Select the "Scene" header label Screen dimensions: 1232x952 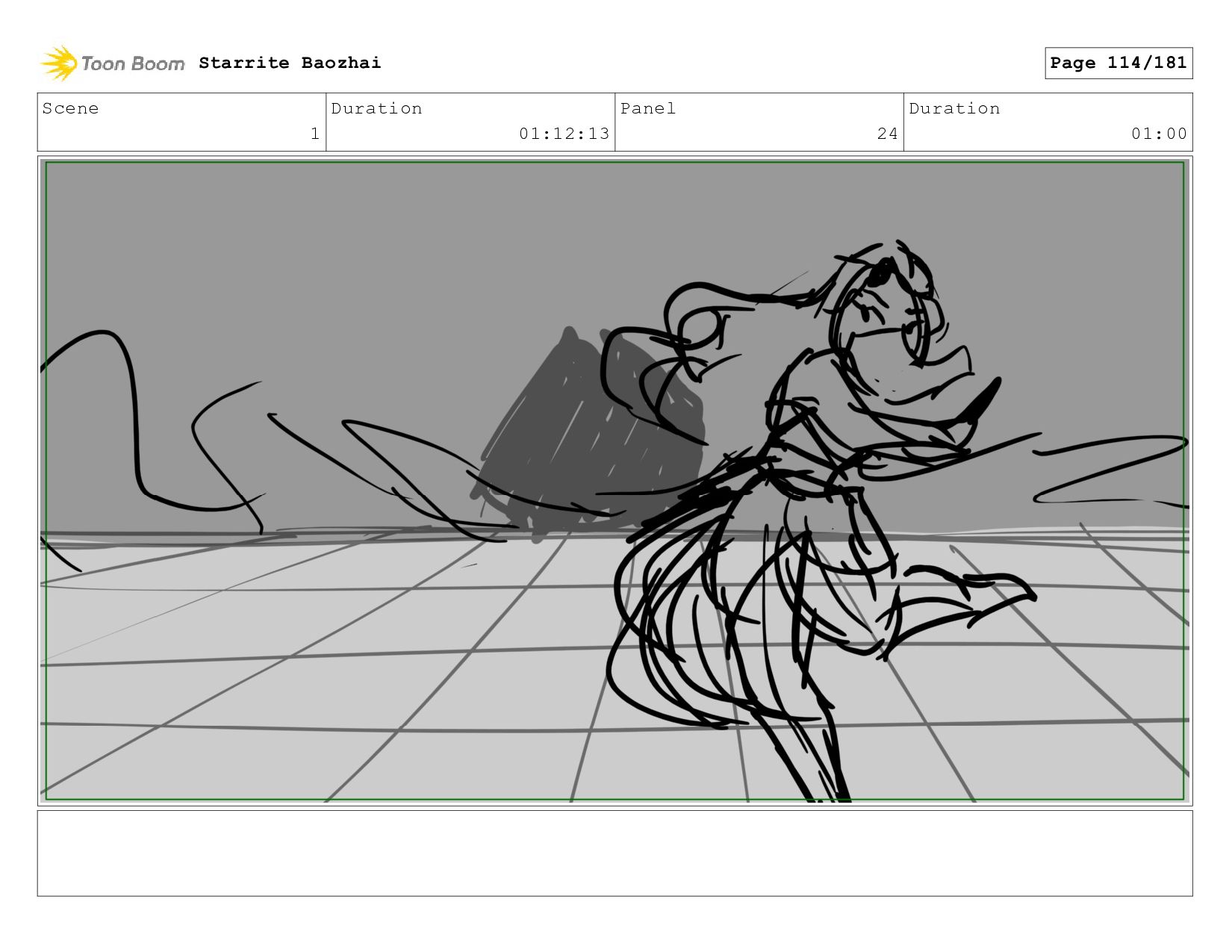[x=70, y=108]
